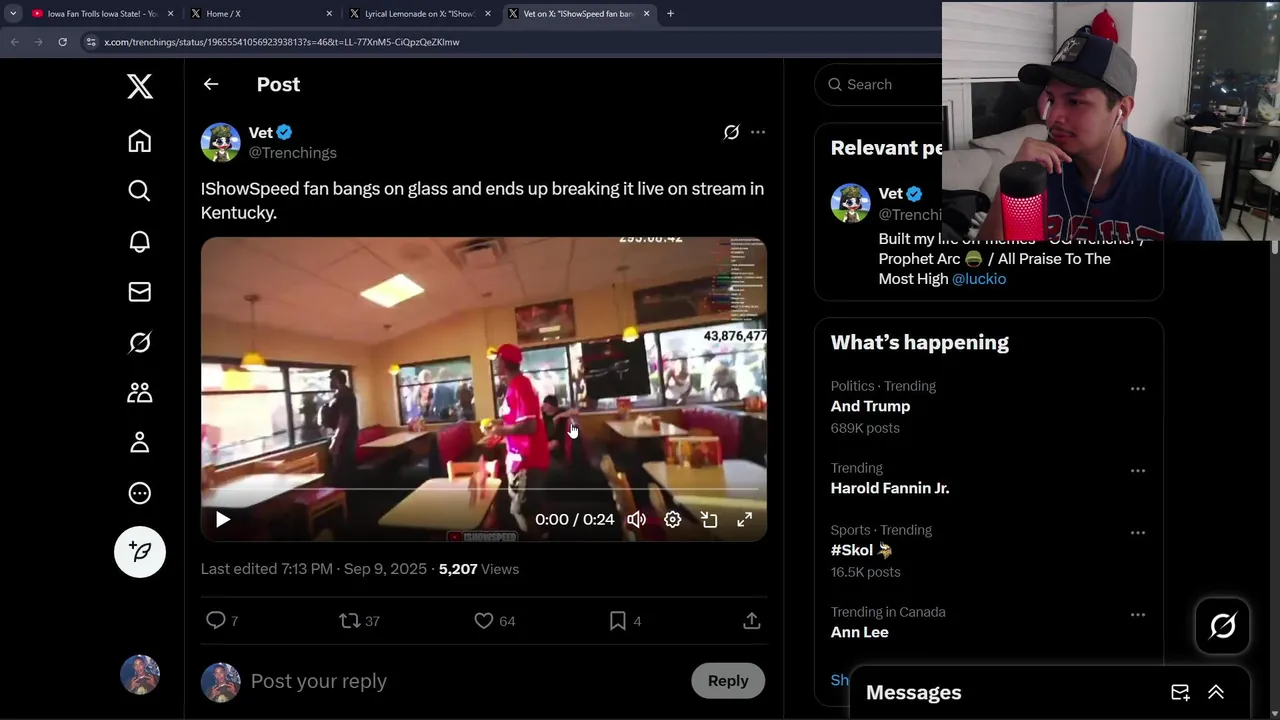This screenshot has width=1280, height=720.
Task: Click the repost icon with 37
Action: click(x=349, y=621)
